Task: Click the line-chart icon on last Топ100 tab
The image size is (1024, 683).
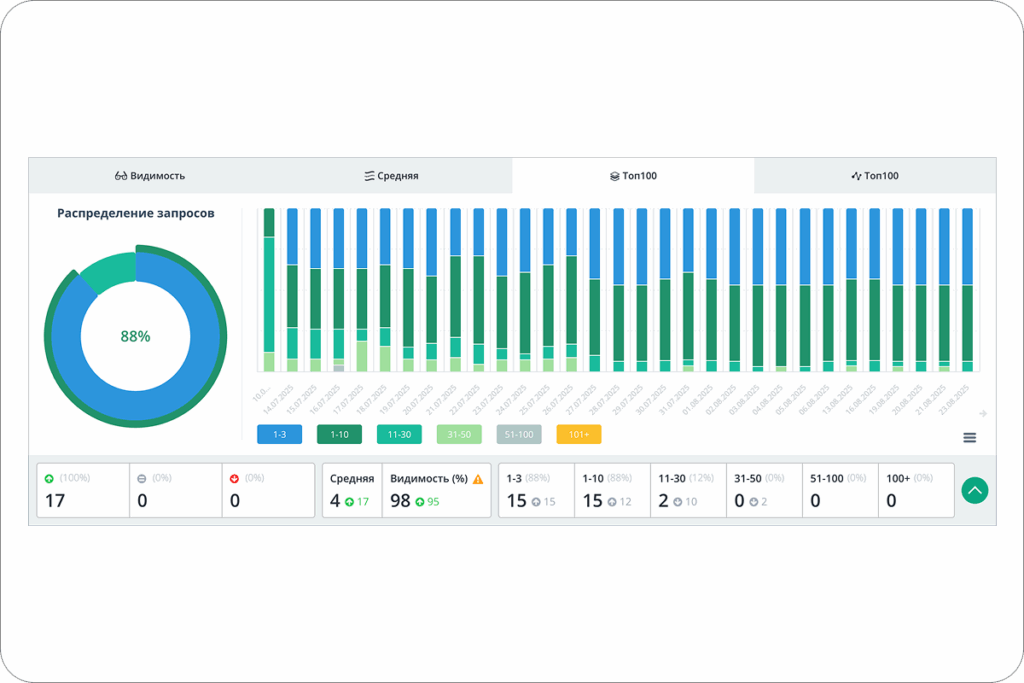Action: coord(856,176)
